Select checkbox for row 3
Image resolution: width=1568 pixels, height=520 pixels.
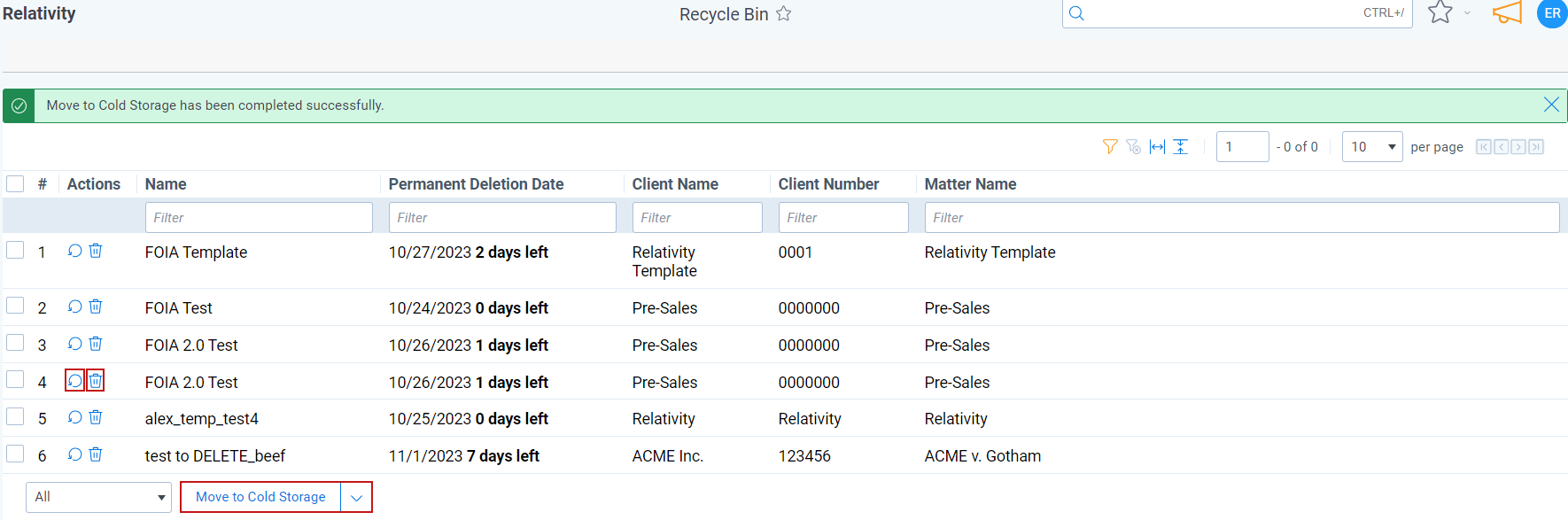pyautogui.click(x=15, y=343)
